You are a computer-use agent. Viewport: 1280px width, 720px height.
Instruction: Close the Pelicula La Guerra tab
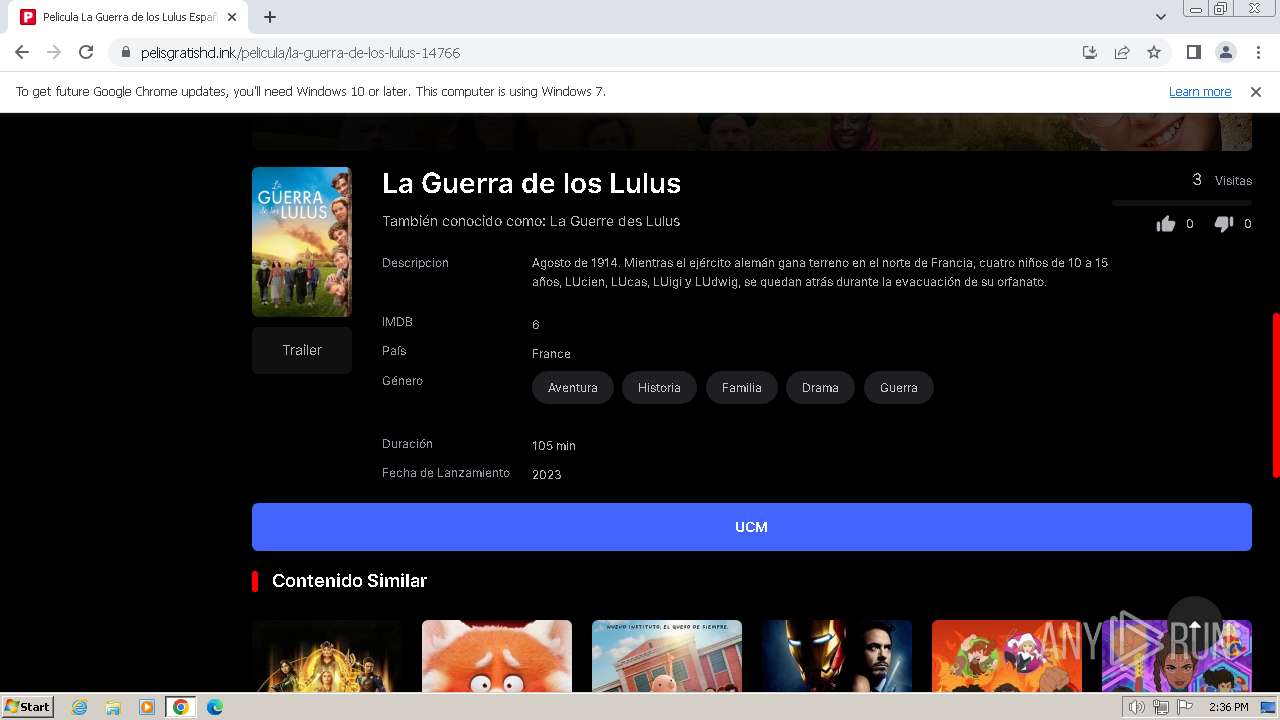click(232, 17)
